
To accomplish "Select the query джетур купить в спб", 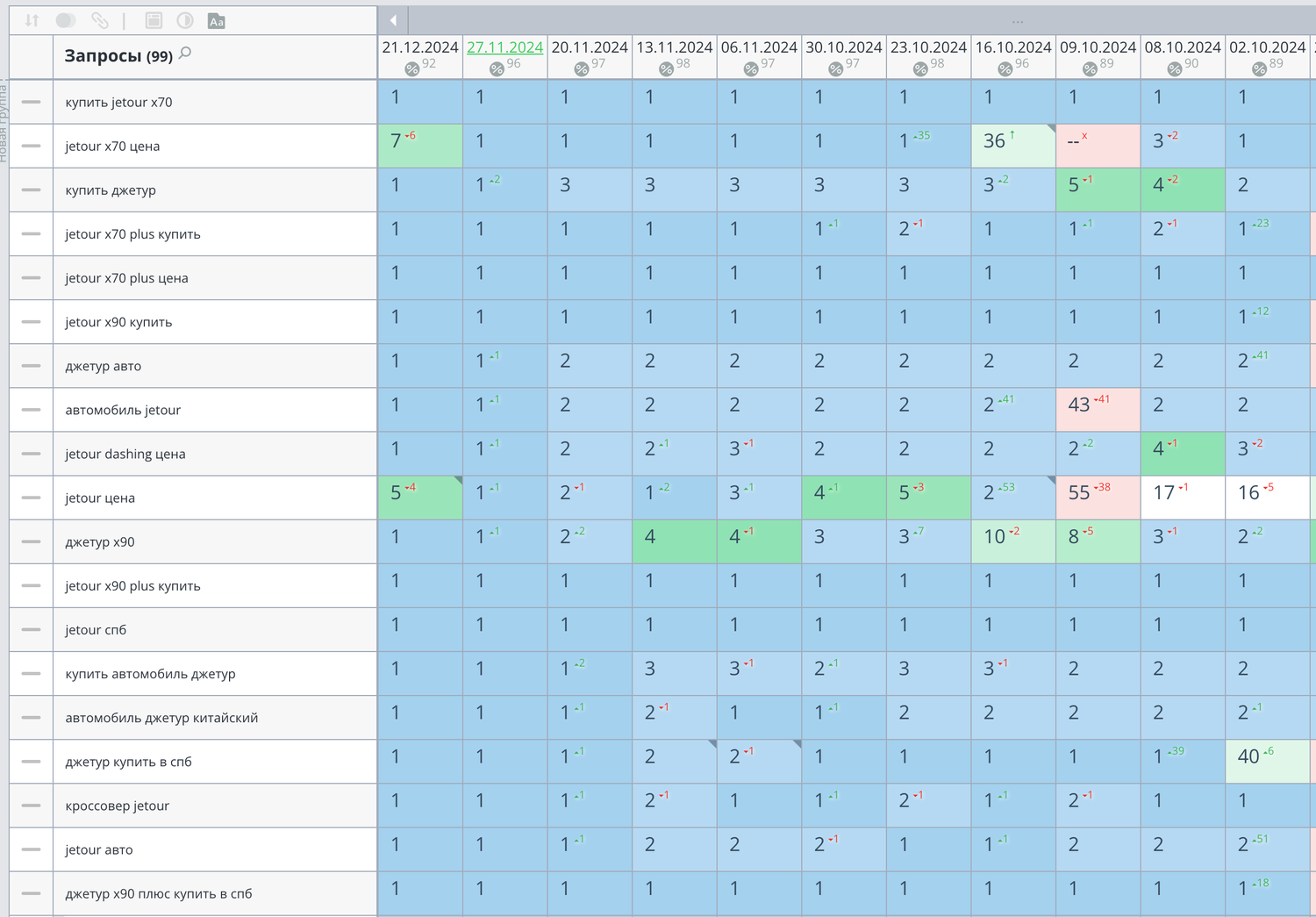I will tap(128, 762).
